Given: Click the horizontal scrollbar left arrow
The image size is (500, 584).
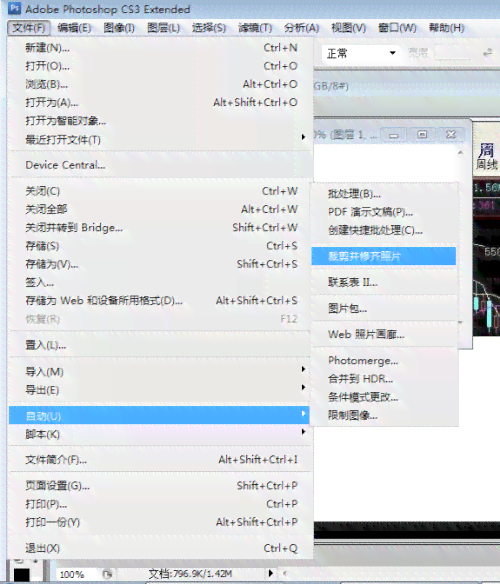Looking at the screenshot, I should point(286,573).
